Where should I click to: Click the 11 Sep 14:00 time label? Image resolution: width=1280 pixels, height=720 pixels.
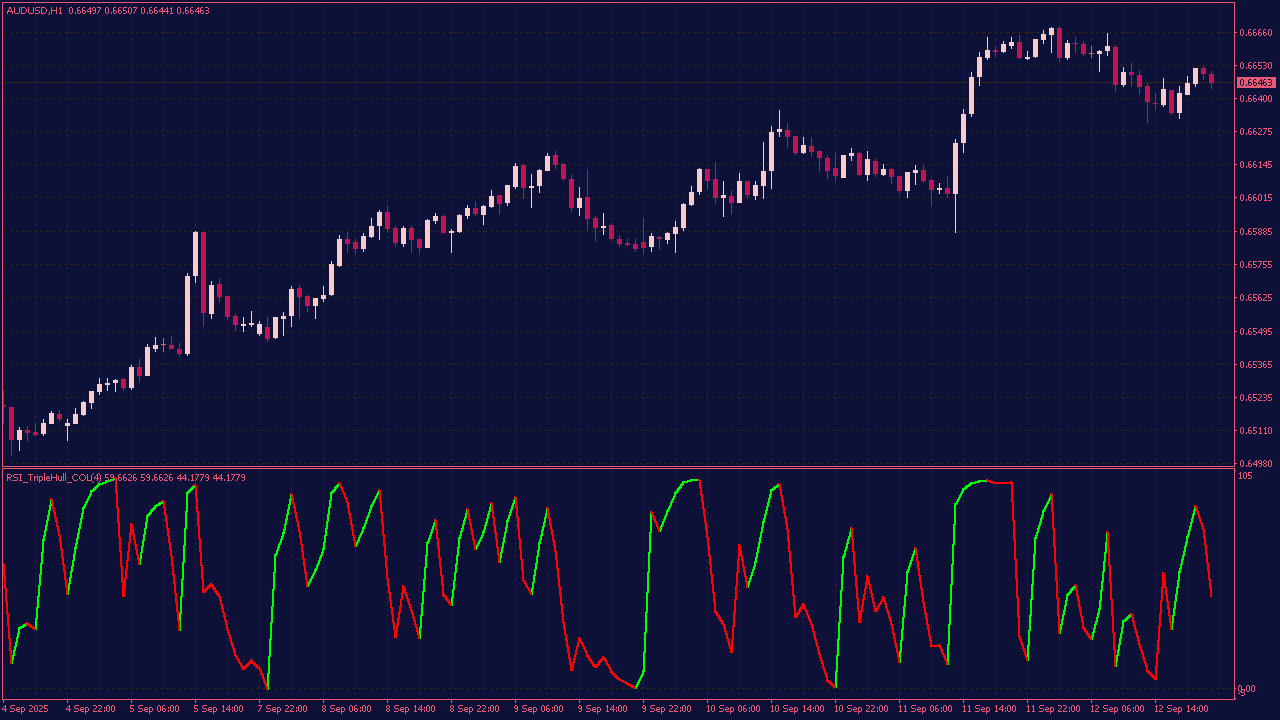(989, 709)
